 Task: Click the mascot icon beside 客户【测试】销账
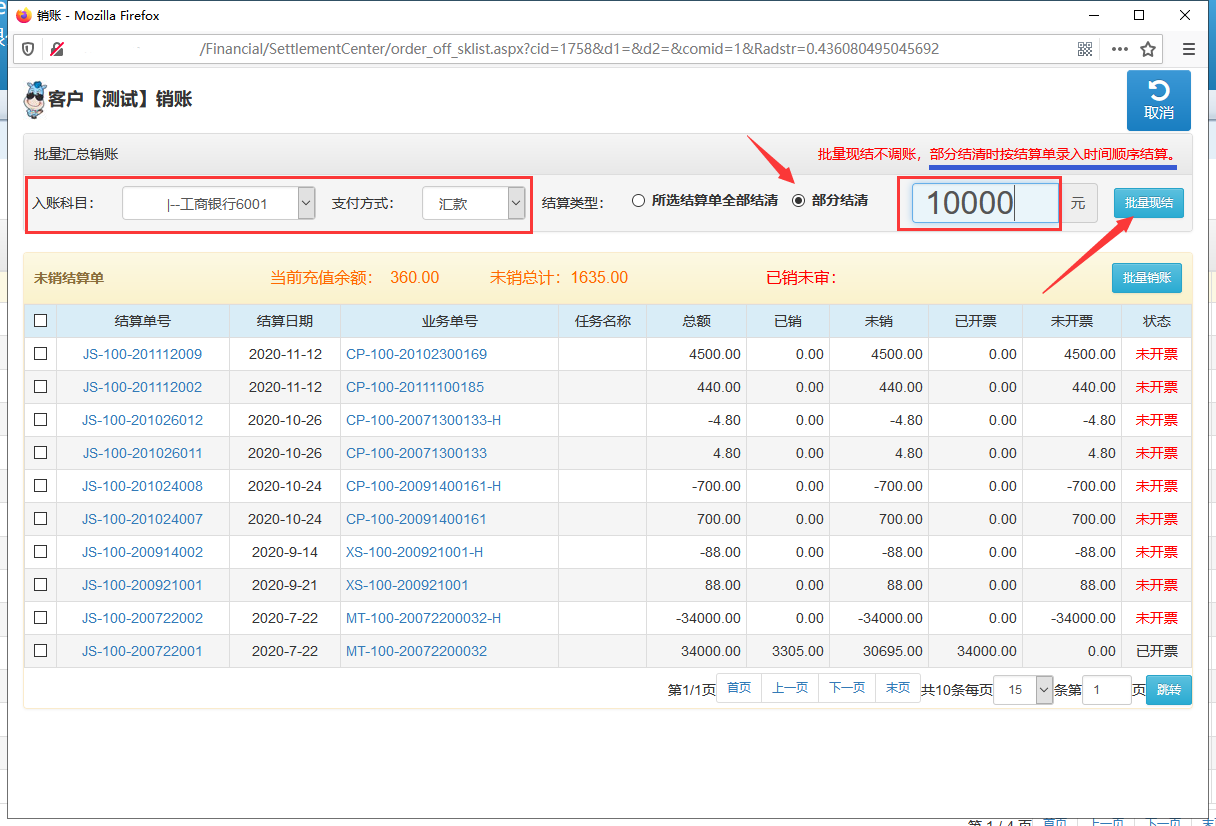pyautogui.click(x=36, y=99)
